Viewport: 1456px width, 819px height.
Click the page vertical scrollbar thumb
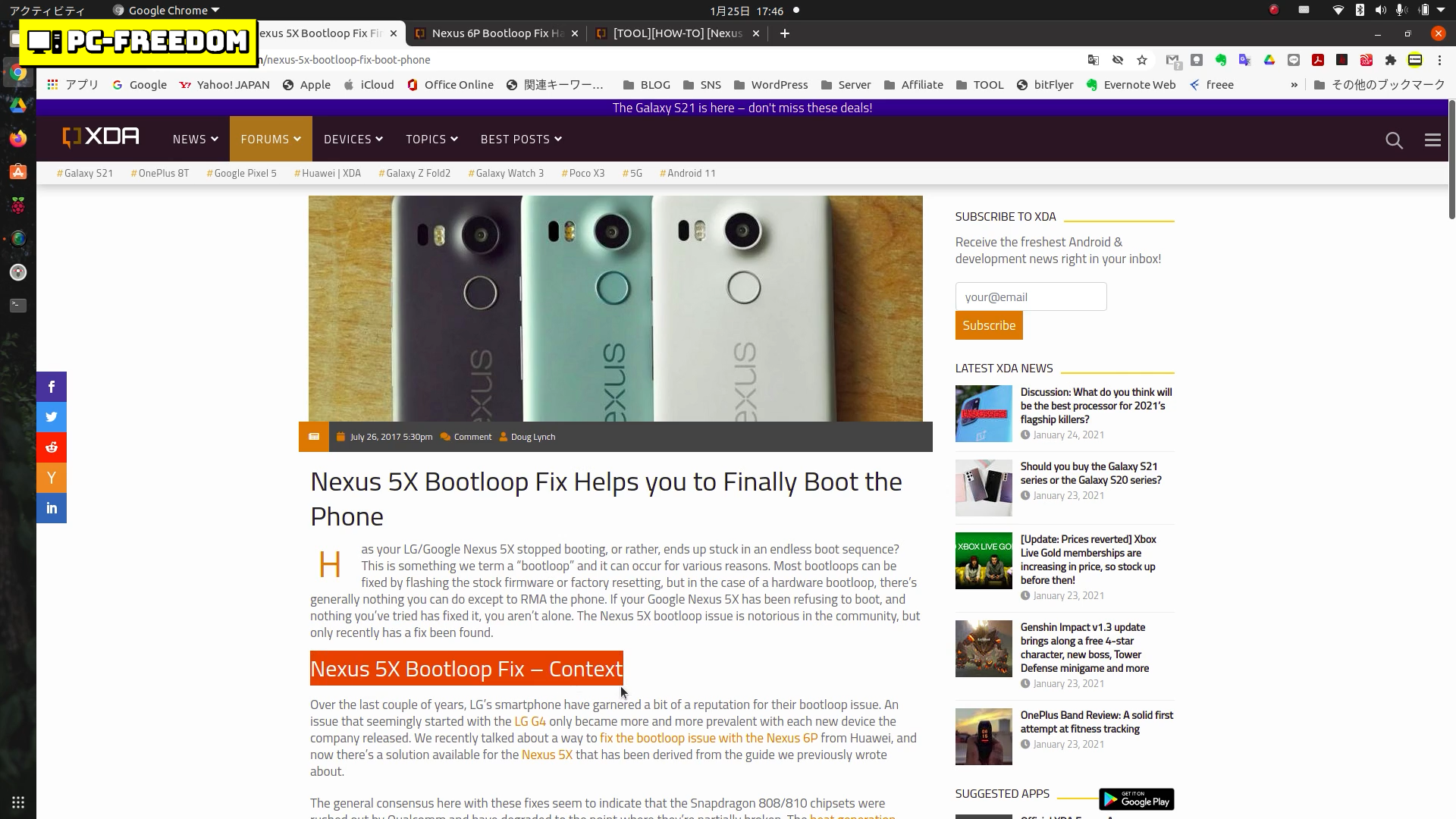1451,159
